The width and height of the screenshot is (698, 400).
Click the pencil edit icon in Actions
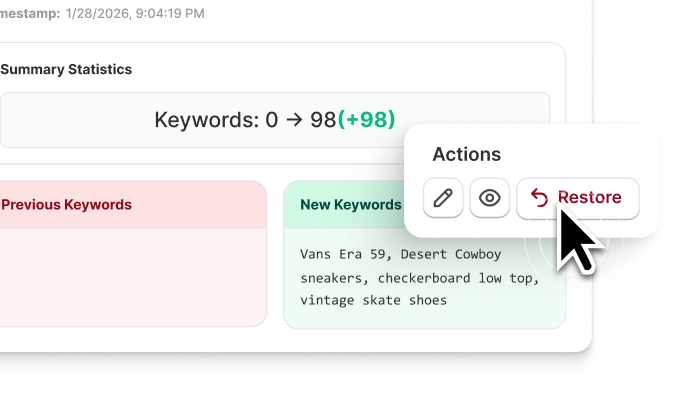pos(443,198)
